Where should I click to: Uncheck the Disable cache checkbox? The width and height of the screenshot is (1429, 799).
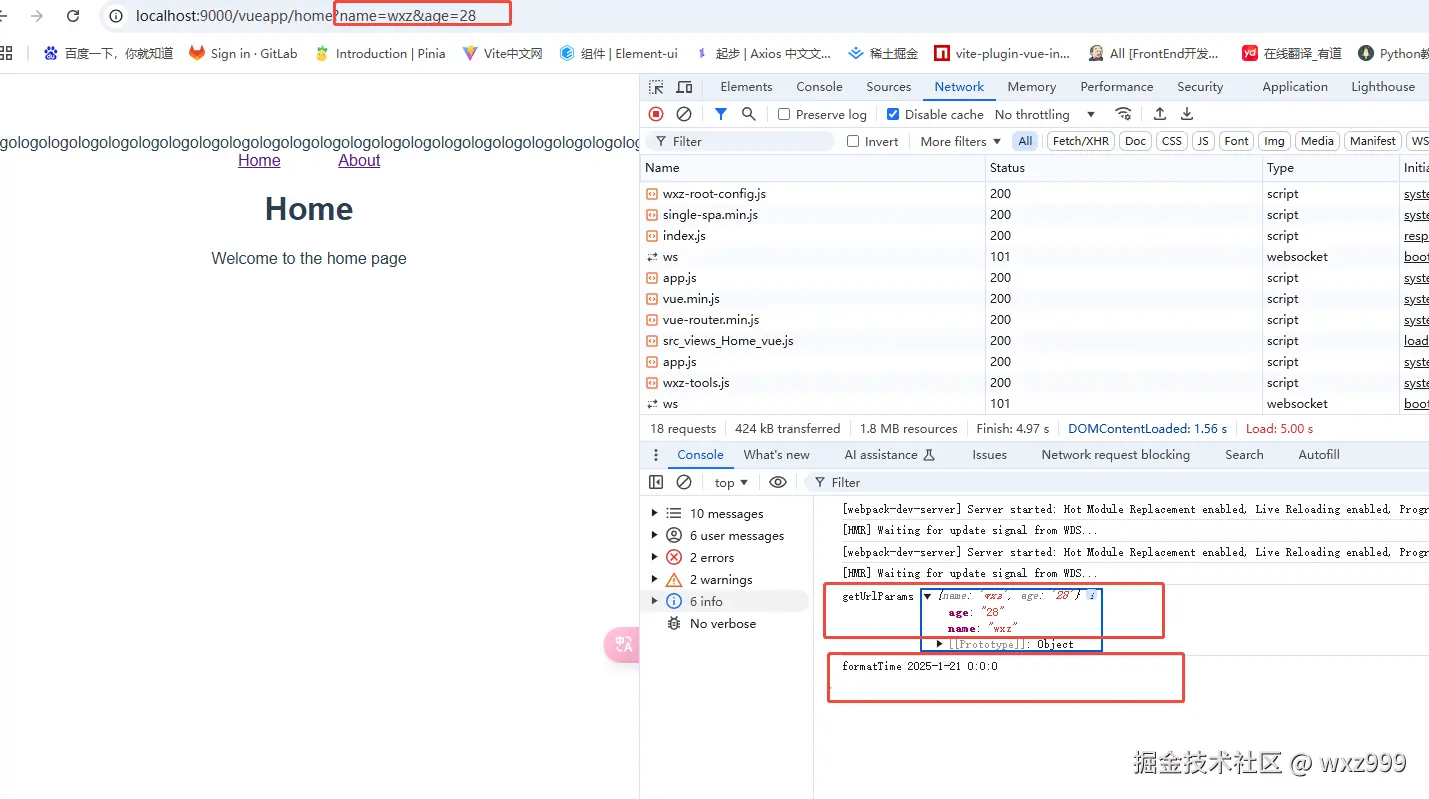point(893,114)
